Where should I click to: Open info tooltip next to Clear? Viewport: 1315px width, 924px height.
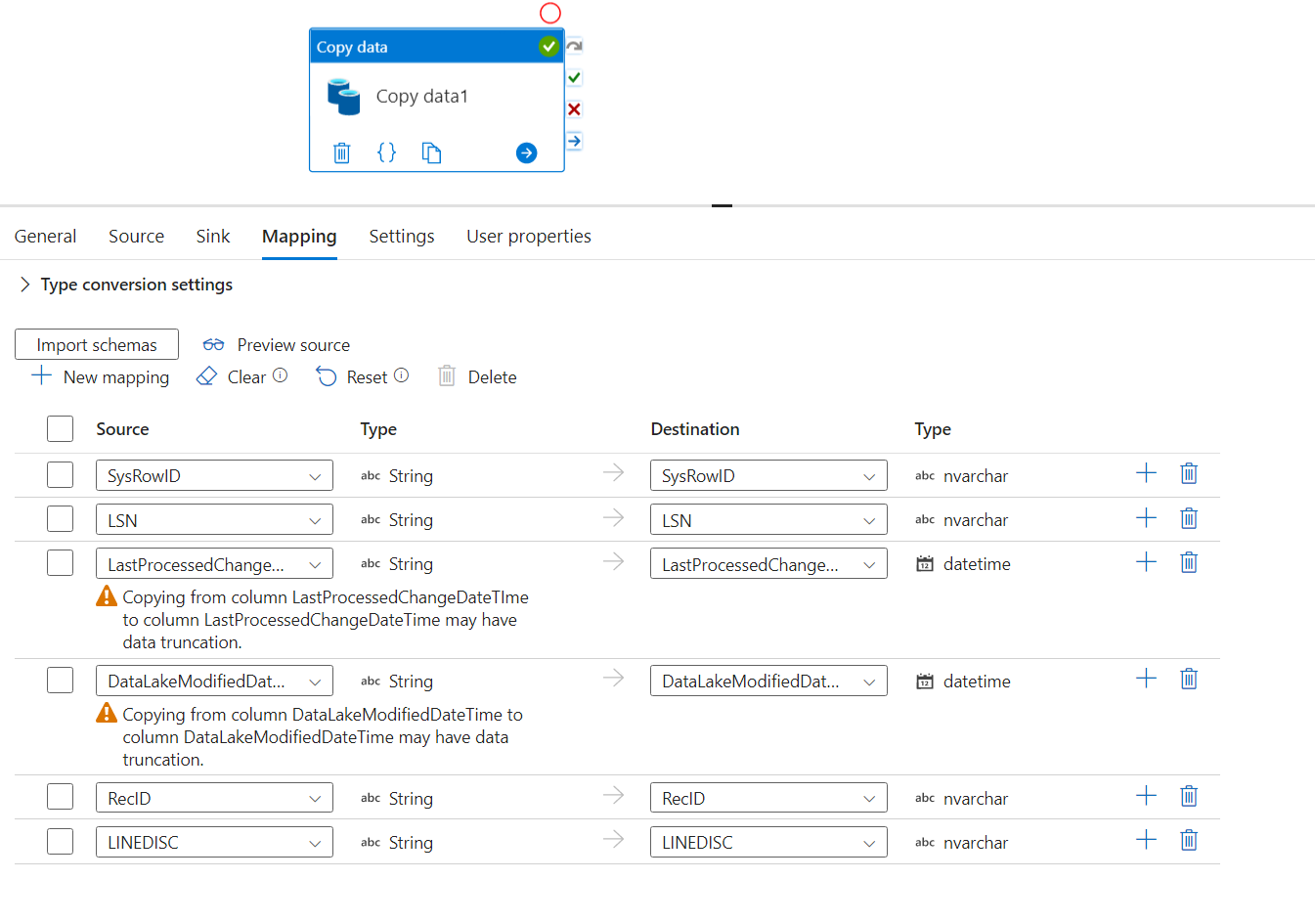[280, 375]
